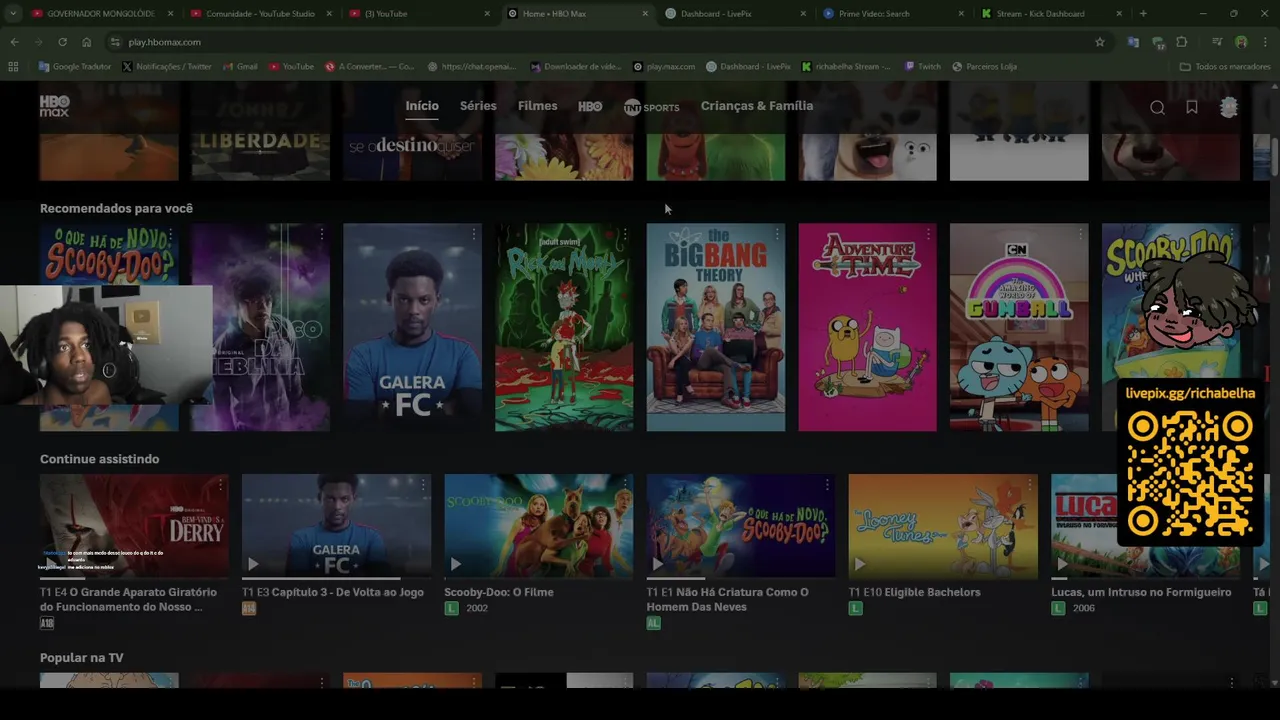1280x720 pixels.
Task: Open options menu on Rick and Morty poster
Action: pos(625,234)
